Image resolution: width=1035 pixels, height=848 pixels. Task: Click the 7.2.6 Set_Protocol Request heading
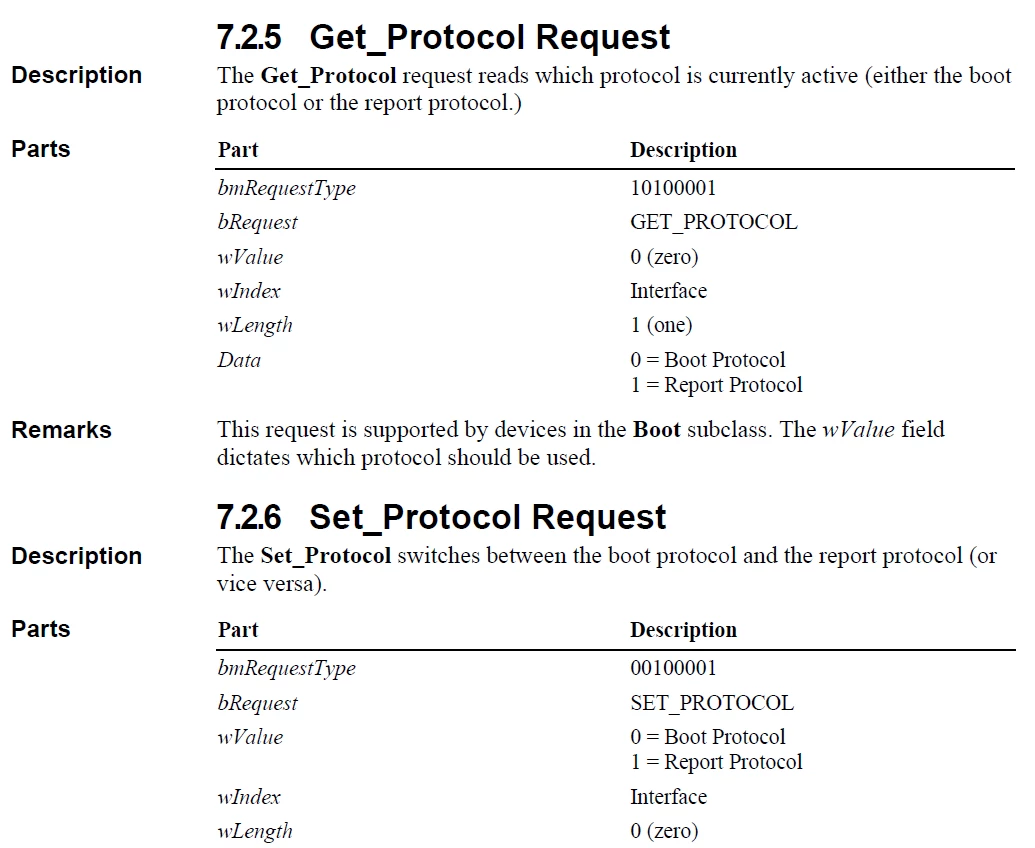pyautogui.click(x=441, y=517)
